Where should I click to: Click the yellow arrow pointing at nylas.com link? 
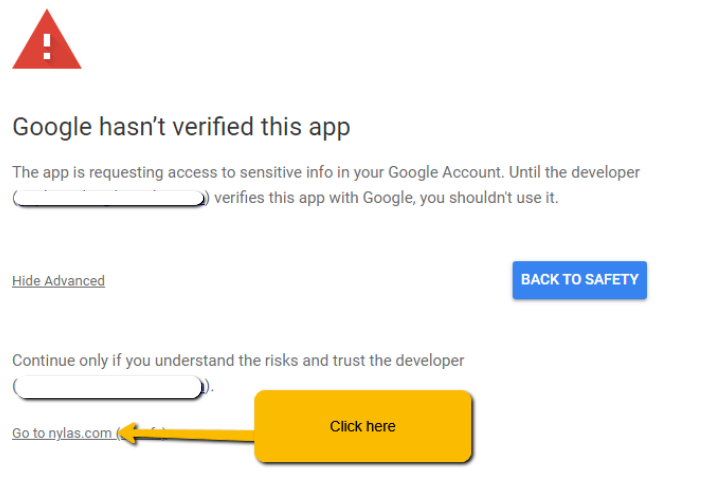coord(188,434)
